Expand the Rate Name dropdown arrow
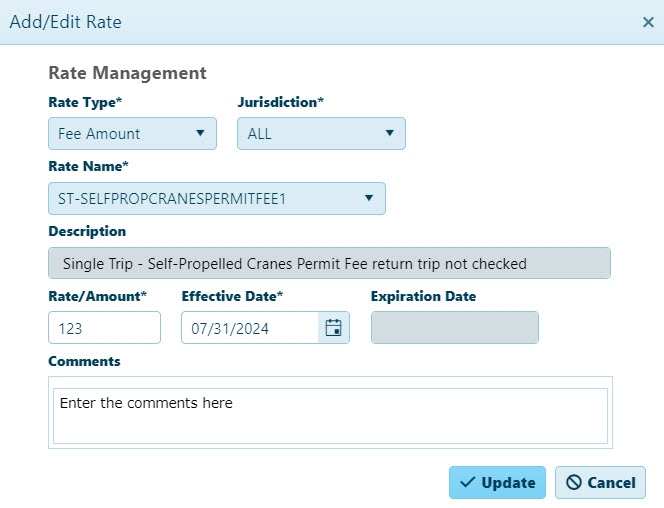This screenshot has height=508, width=664. [x=369, y=198]
